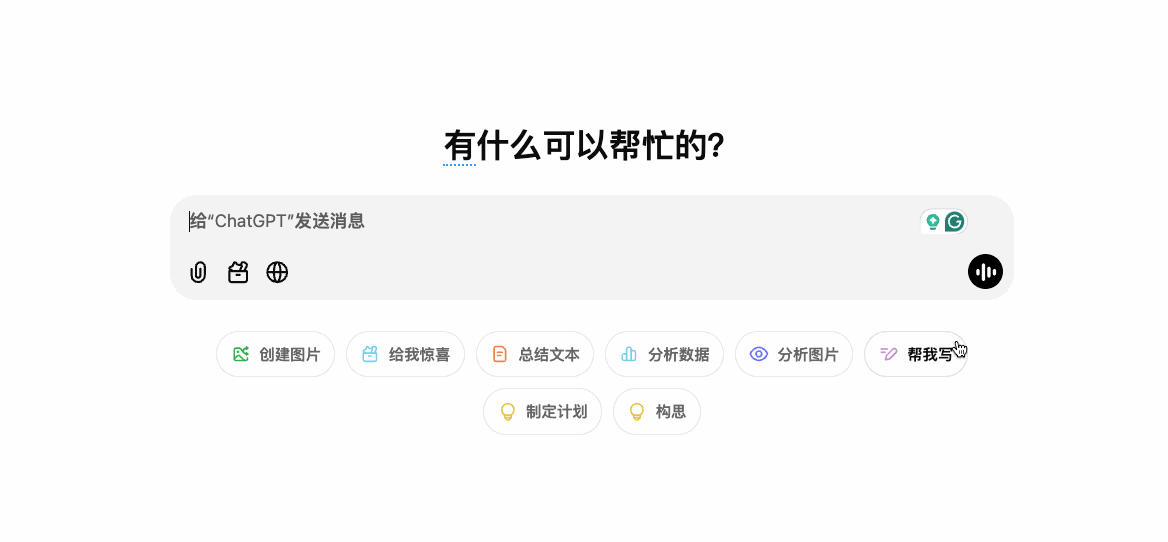Start voice mode with black waveform button
1168x542 pixels.
[985, 272]
